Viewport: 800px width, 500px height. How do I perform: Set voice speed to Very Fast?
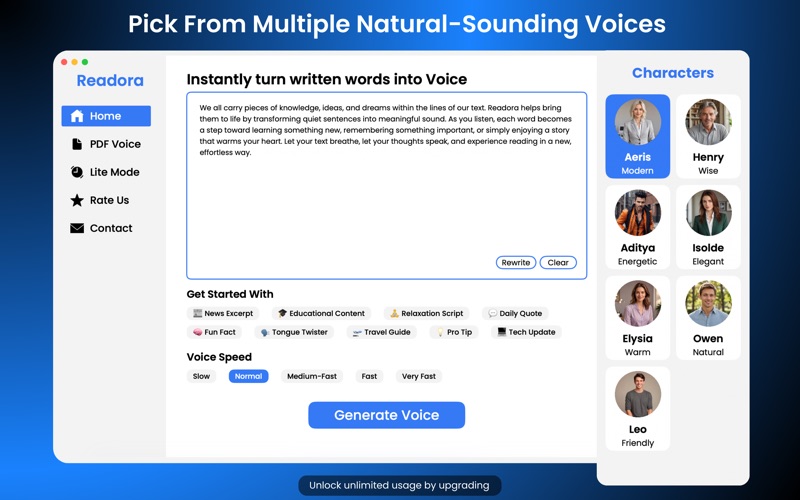(x=419, y=376)
